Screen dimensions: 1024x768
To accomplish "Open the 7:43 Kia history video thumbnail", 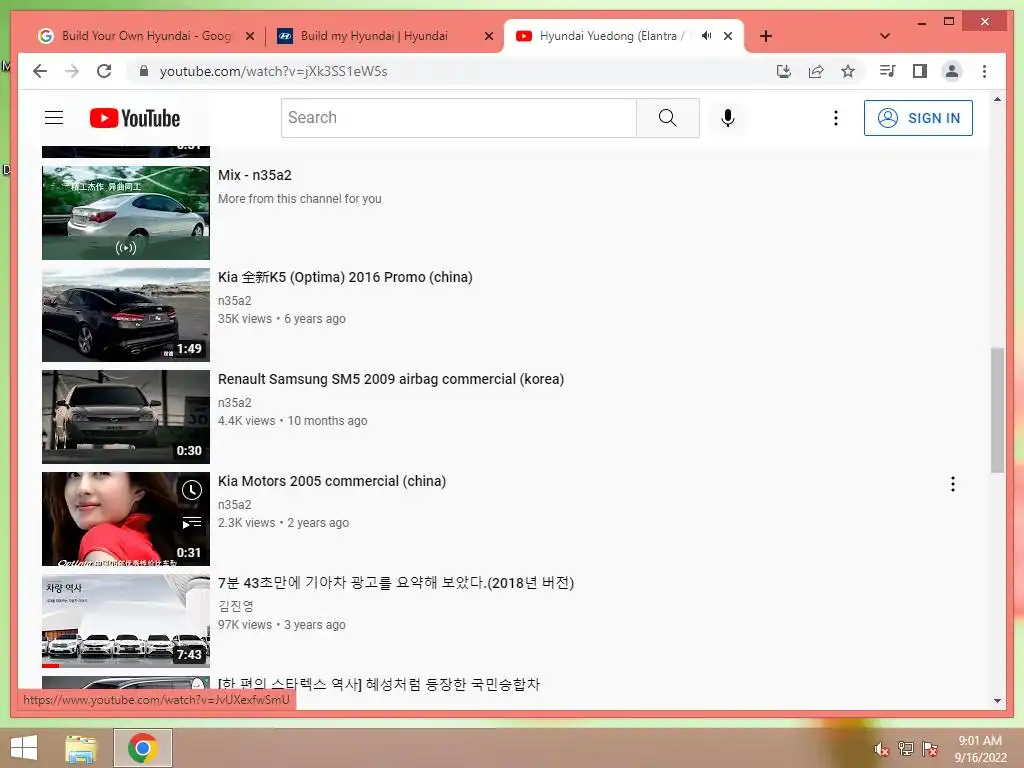I will (125, 620).
